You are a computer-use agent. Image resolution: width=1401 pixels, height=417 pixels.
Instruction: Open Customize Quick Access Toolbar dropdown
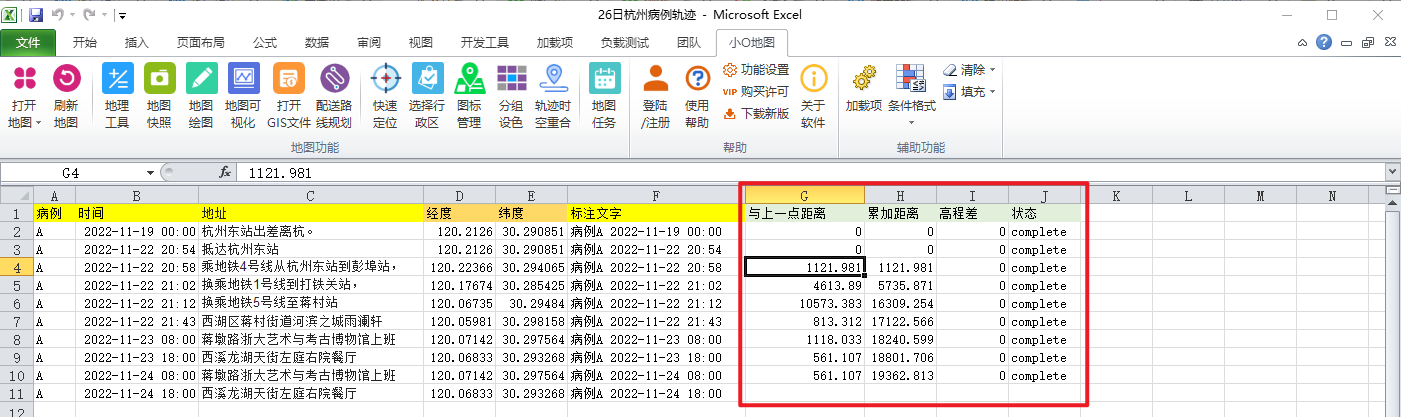[122, 16]
